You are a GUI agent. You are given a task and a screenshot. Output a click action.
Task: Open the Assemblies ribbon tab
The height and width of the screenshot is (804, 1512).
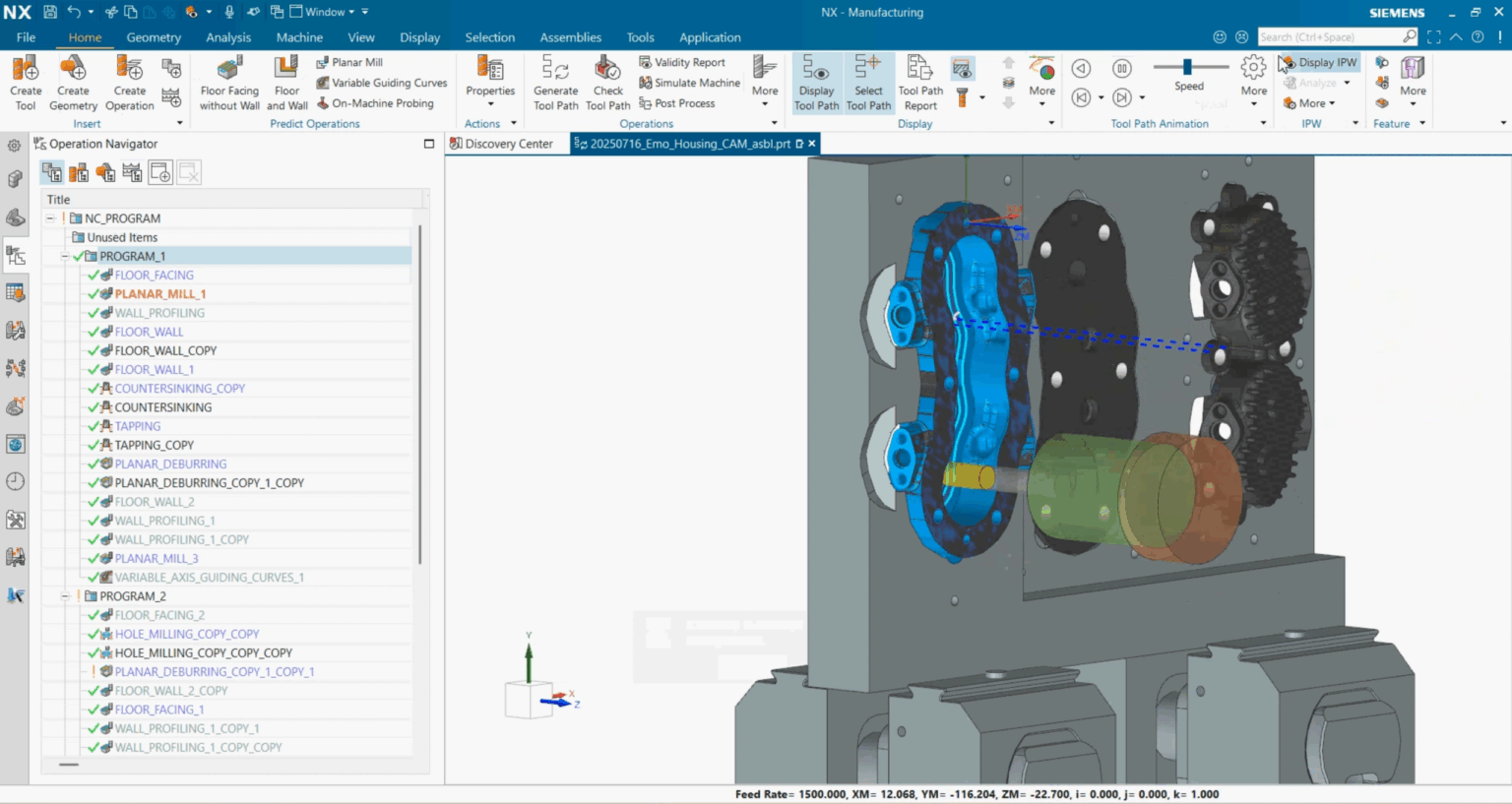(570, 37)
